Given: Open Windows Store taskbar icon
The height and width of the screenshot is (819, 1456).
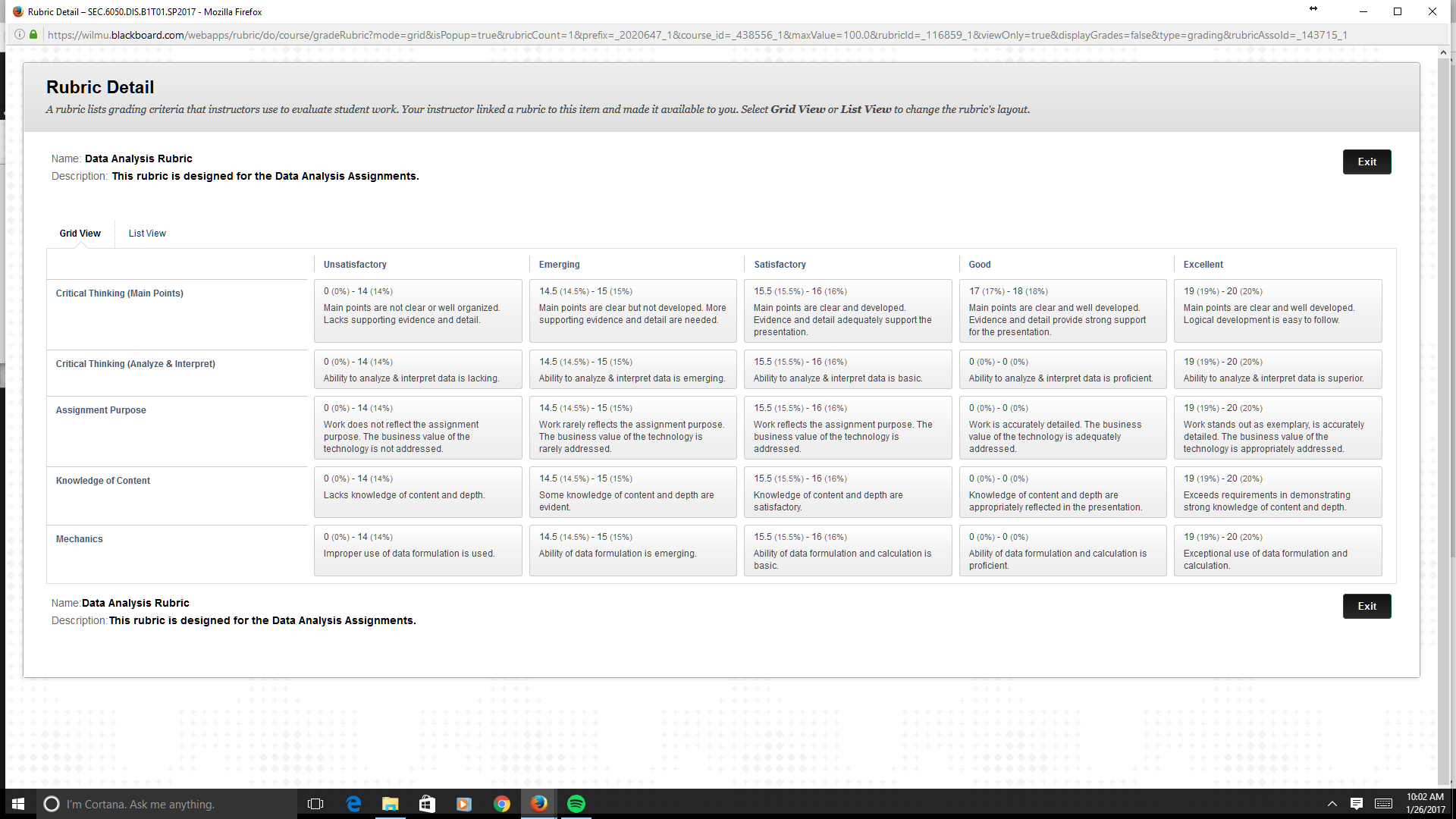Looking at the screenshot, I should point(427,804).
